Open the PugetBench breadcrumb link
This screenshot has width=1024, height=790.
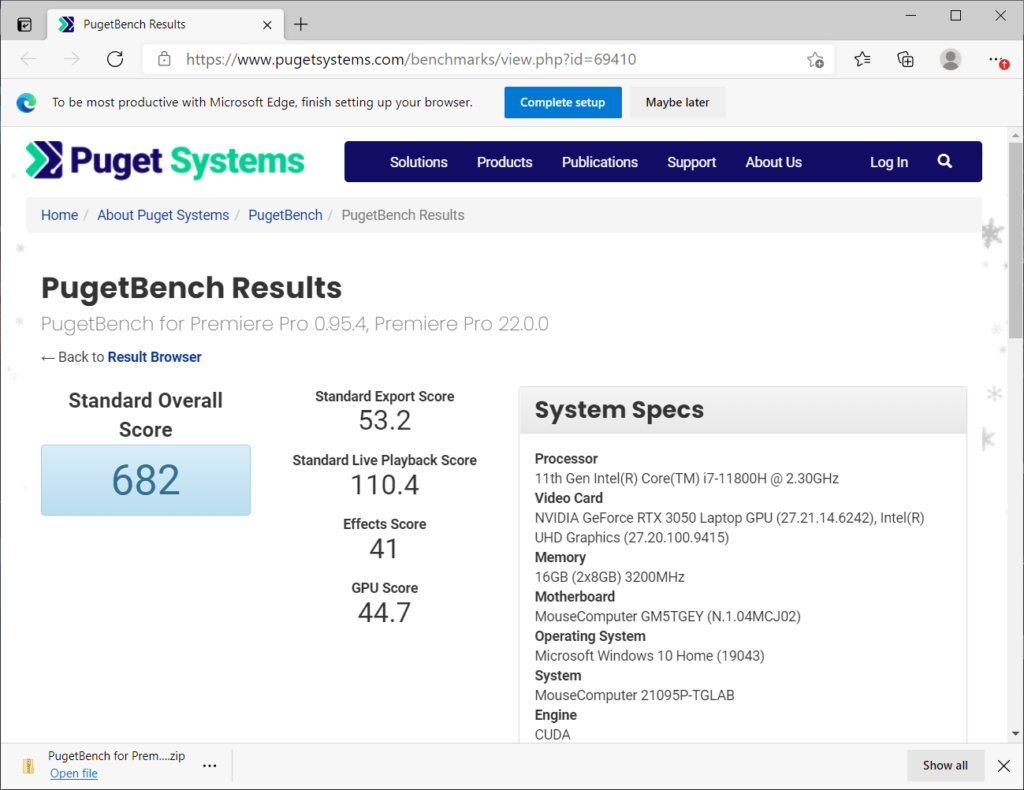click(x=285, y=215)
